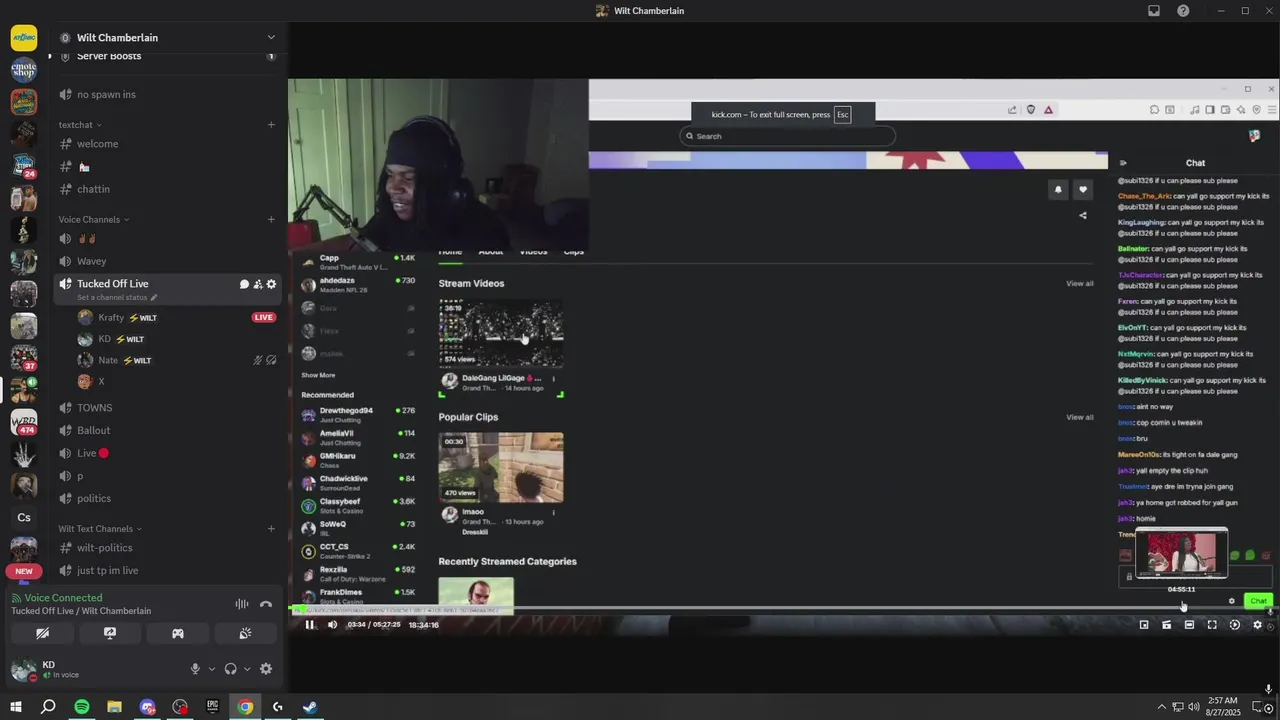
Task: Start an activity with the controller icon
Action: pyautogui.click(x=178, y=633)
